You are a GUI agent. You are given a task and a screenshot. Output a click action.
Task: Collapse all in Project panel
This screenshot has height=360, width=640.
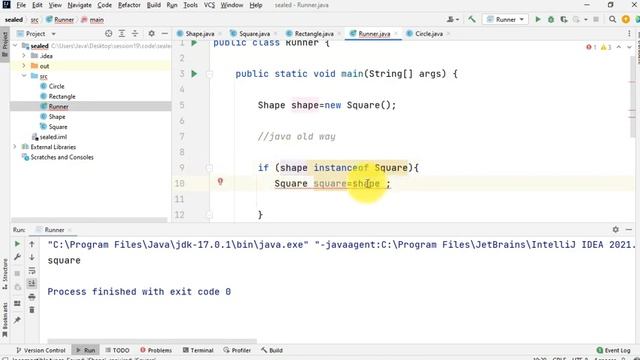[x=135, y=33]
